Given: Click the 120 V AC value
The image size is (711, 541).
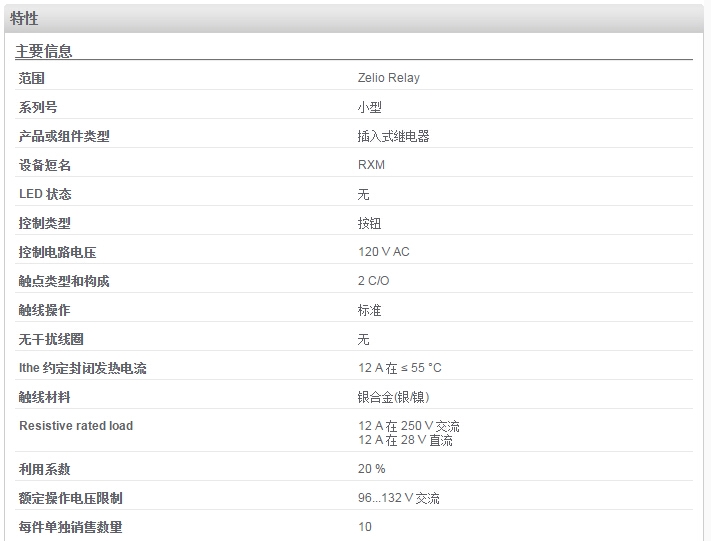Looking at the screenshot, I should pyautogui.click(x=384, y=252).
